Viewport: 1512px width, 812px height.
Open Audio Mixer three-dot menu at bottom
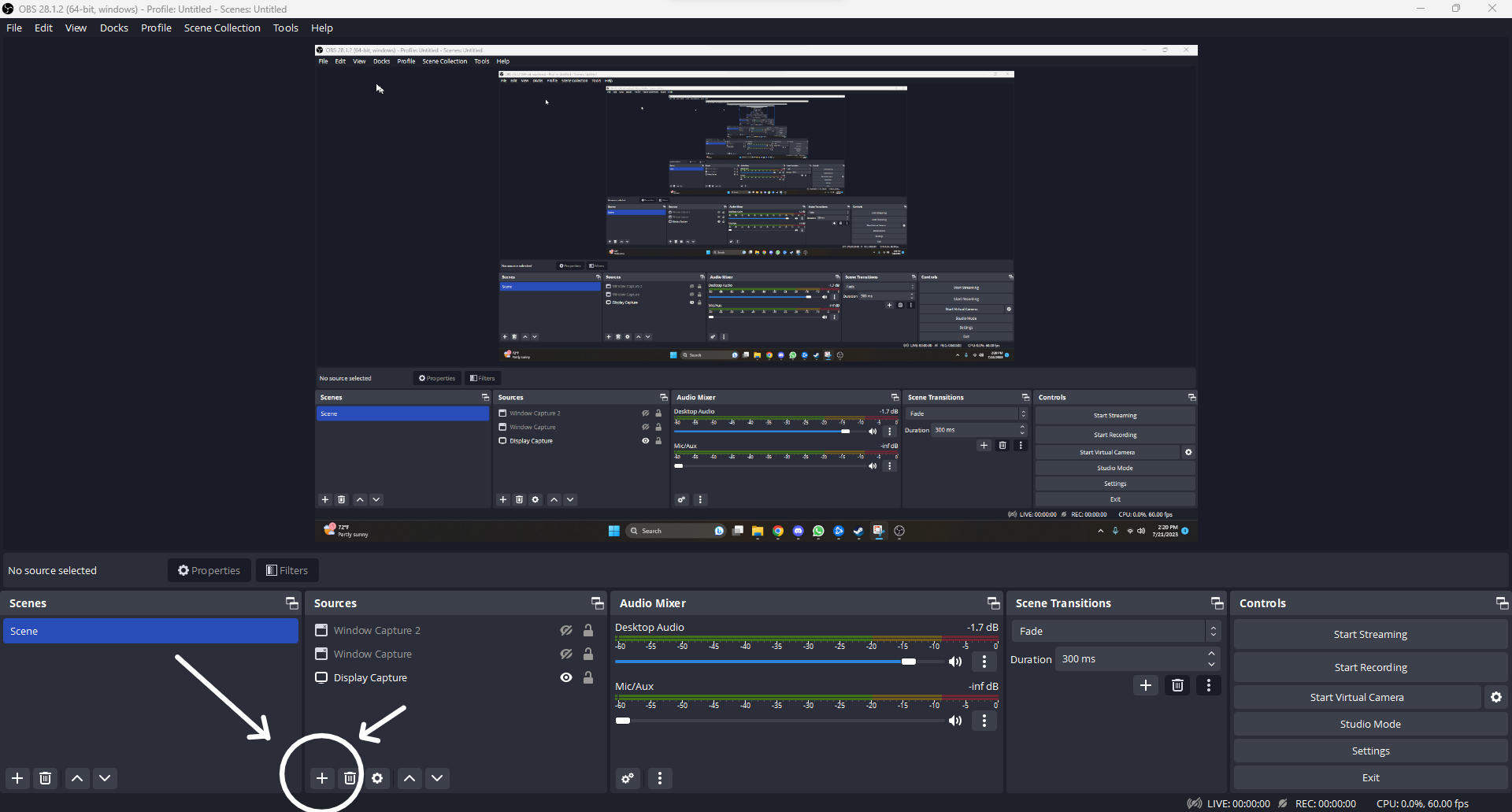pos(660,778)
